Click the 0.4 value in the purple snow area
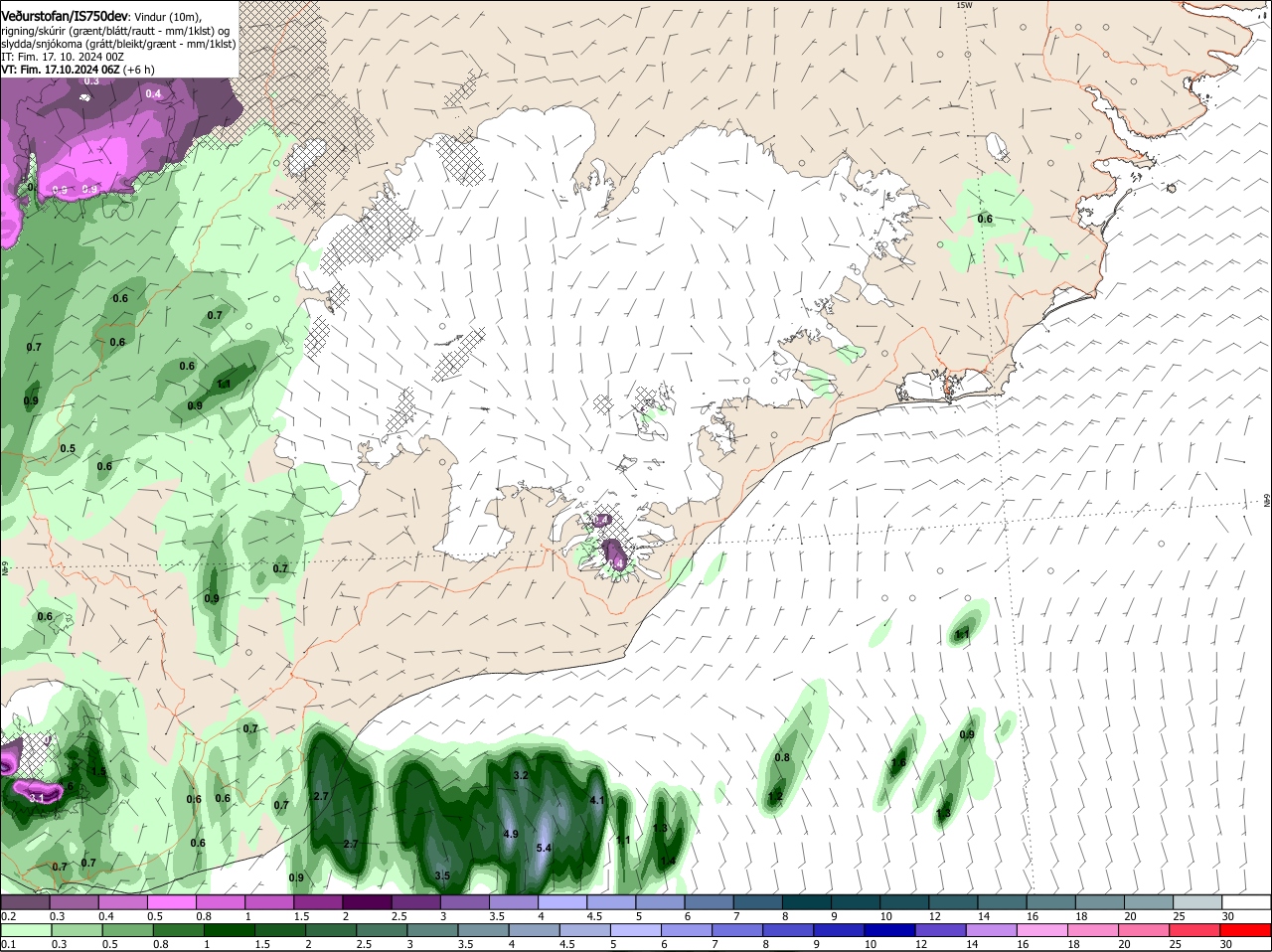The width and height of the screenshot is (1272, 952). pos(153,94)
